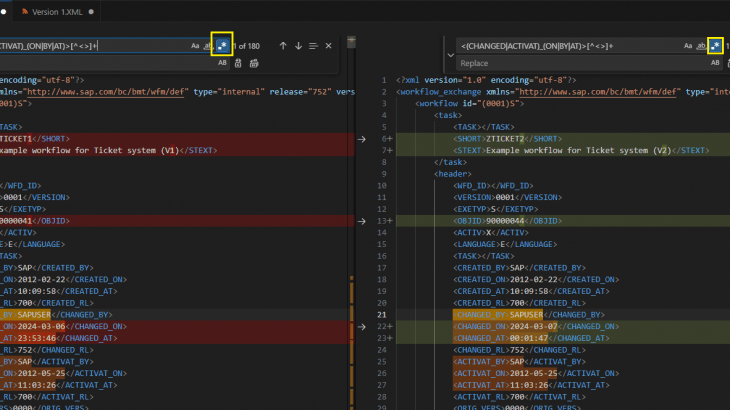730x410 pixels.
Task: Click LANGUAGE E on line 15
Action: [x=505, y=244]
